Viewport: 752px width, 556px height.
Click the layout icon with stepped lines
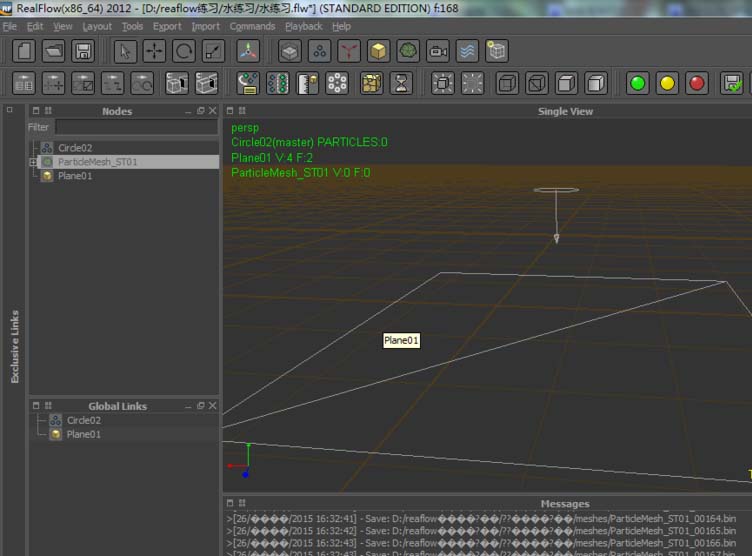(112, 83)
